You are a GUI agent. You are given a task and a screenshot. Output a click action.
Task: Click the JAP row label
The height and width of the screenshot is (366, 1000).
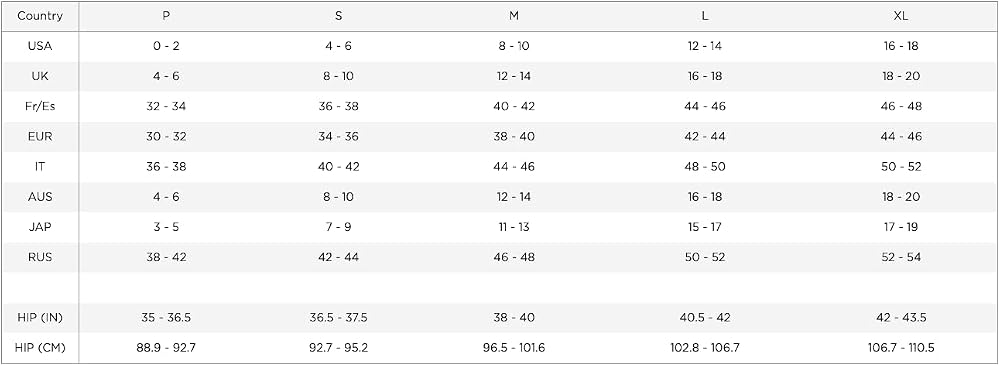(x=40, y=227)
